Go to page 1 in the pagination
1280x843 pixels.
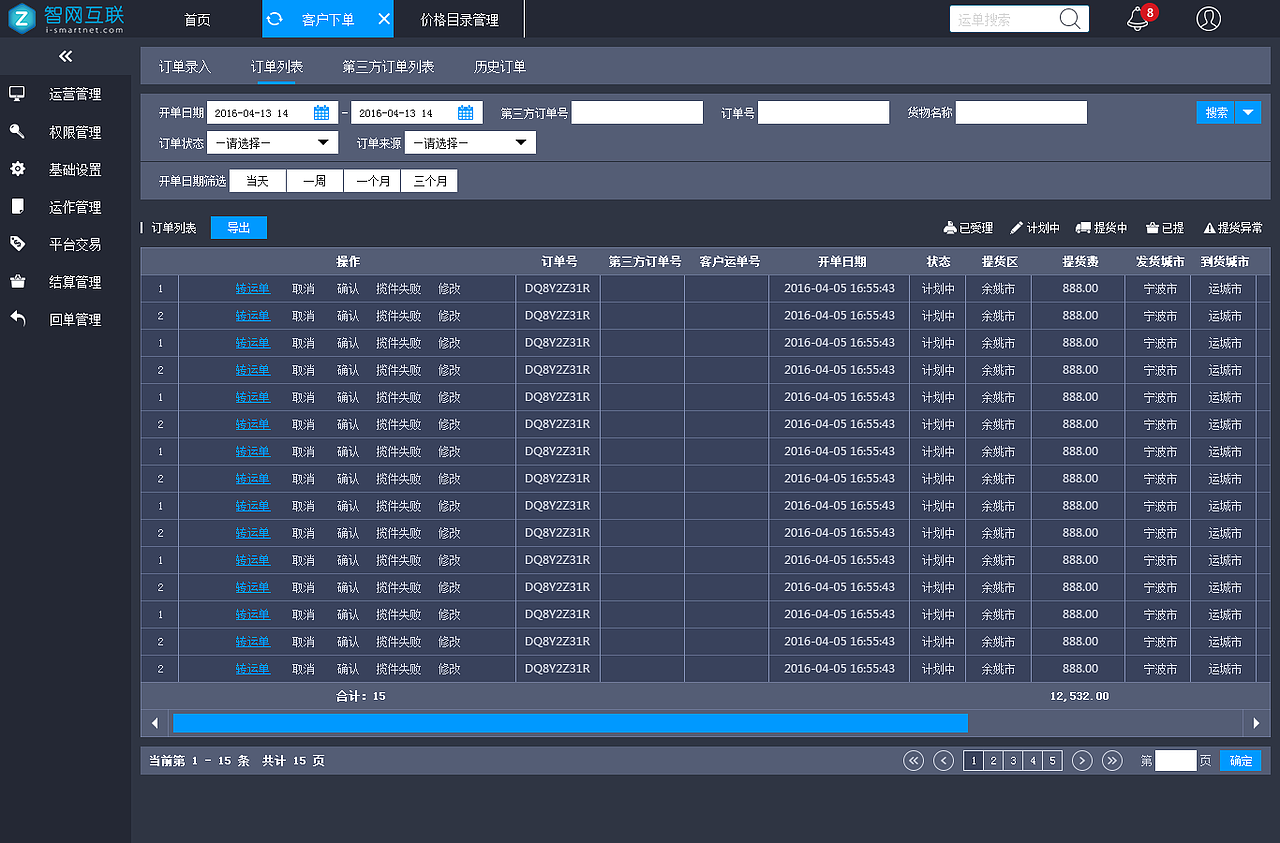[x=973, y=761]
